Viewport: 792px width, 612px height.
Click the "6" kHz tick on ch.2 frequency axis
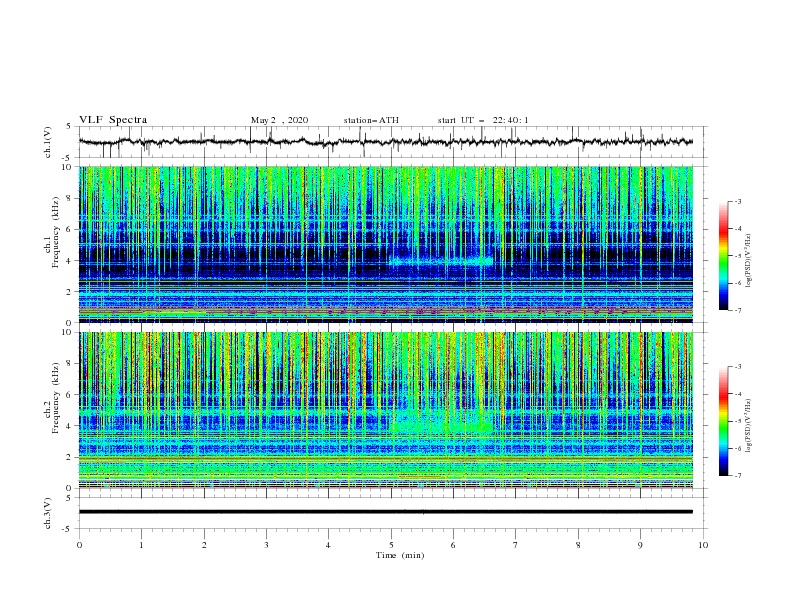70,395
